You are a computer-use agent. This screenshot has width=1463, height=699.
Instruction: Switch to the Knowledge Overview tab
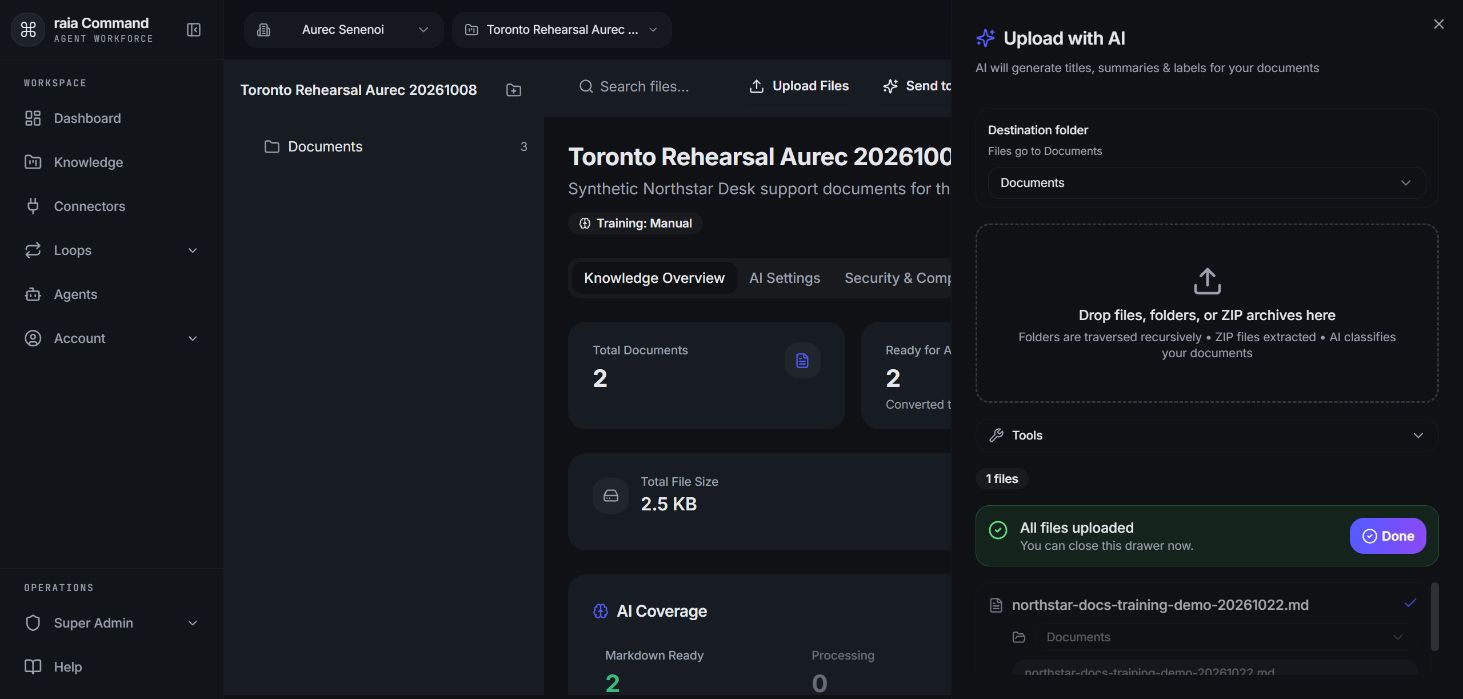654,278
